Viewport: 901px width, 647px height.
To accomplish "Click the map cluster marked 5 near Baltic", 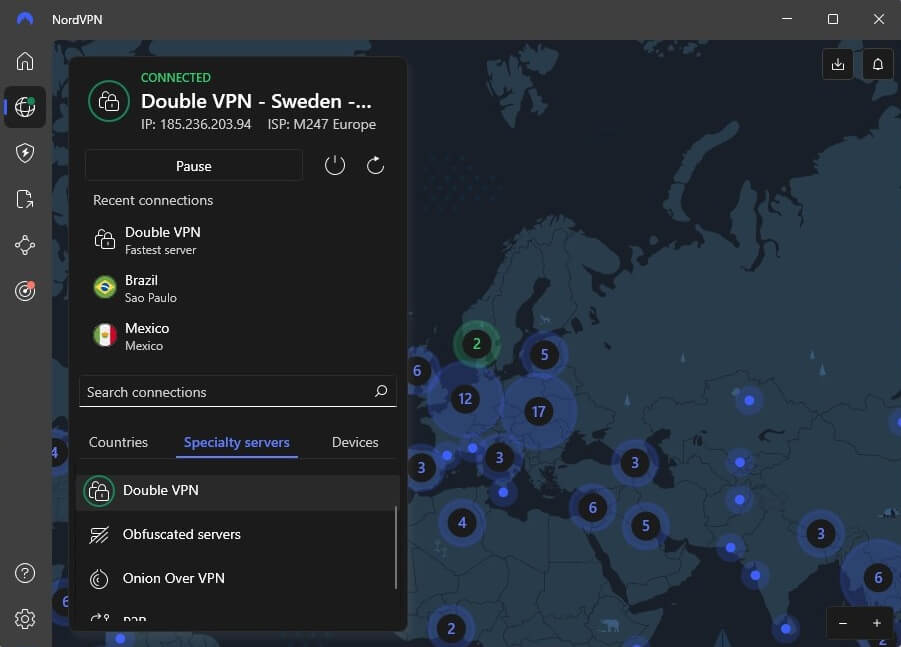I will 544,355.
